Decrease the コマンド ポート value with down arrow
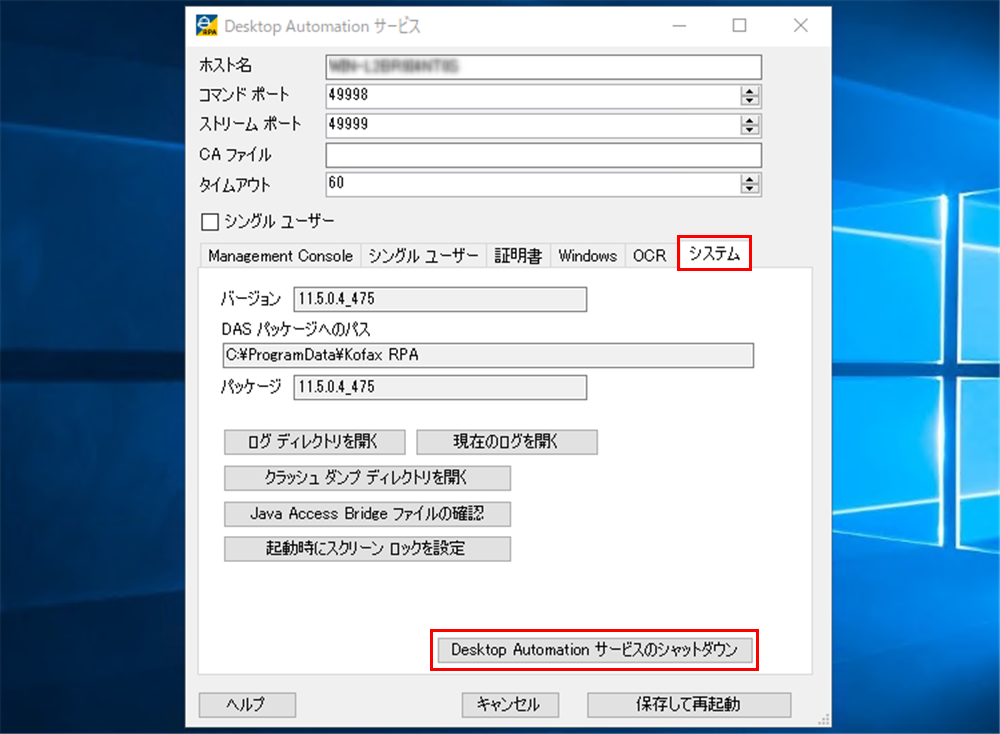This screenshot has width=1000, height=734. coord(750,101)
